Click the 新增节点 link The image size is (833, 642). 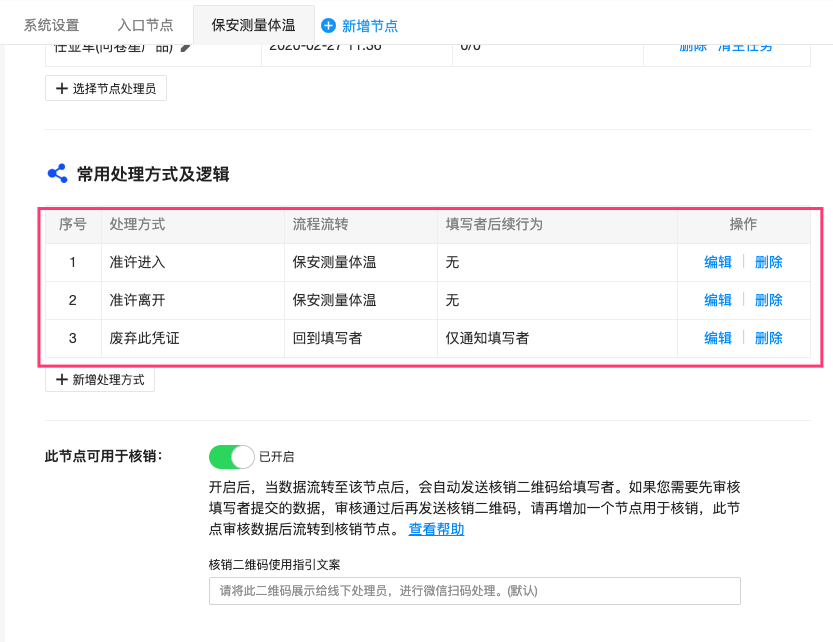[x=370, y=26]
